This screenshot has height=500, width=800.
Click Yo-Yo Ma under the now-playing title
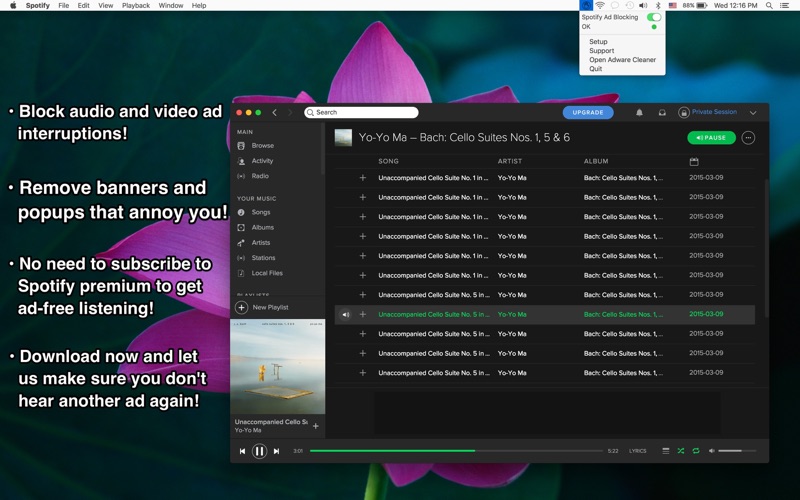(248, 431)
